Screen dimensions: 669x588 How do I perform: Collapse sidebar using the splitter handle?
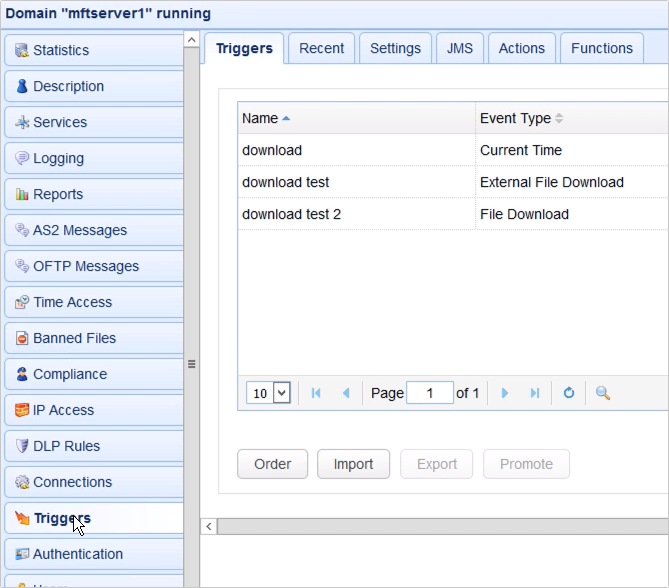(x=192, y=364)
